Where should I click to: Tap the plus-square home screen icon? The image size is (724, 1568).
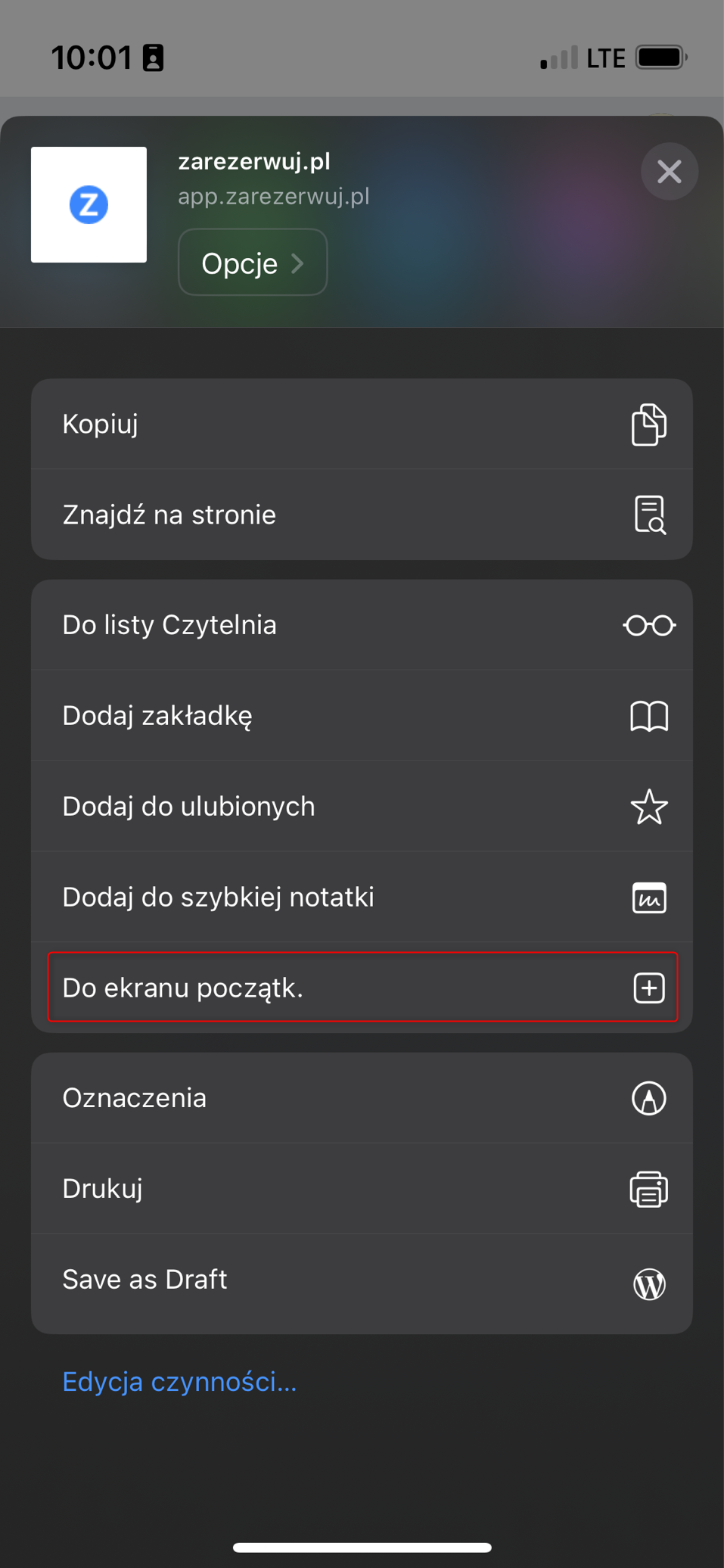point(649,988)
